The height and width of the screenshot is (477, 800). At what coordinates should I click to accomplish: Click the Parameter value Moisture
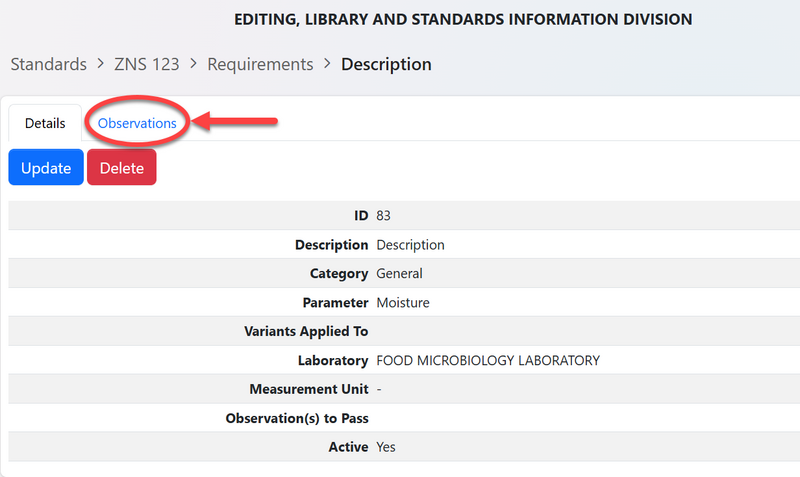point(402,302)
